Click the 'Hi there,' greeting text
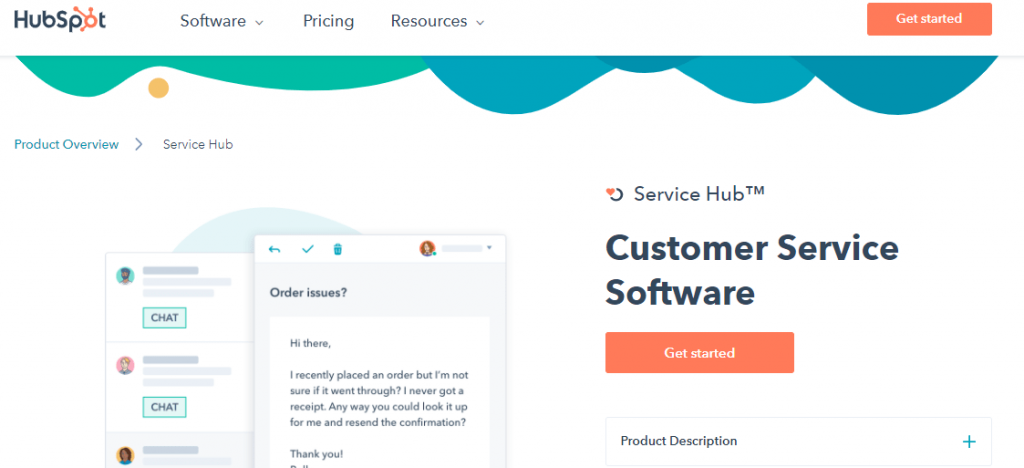The height and width of the screenshot is (468, 1024). click(311, 343)
